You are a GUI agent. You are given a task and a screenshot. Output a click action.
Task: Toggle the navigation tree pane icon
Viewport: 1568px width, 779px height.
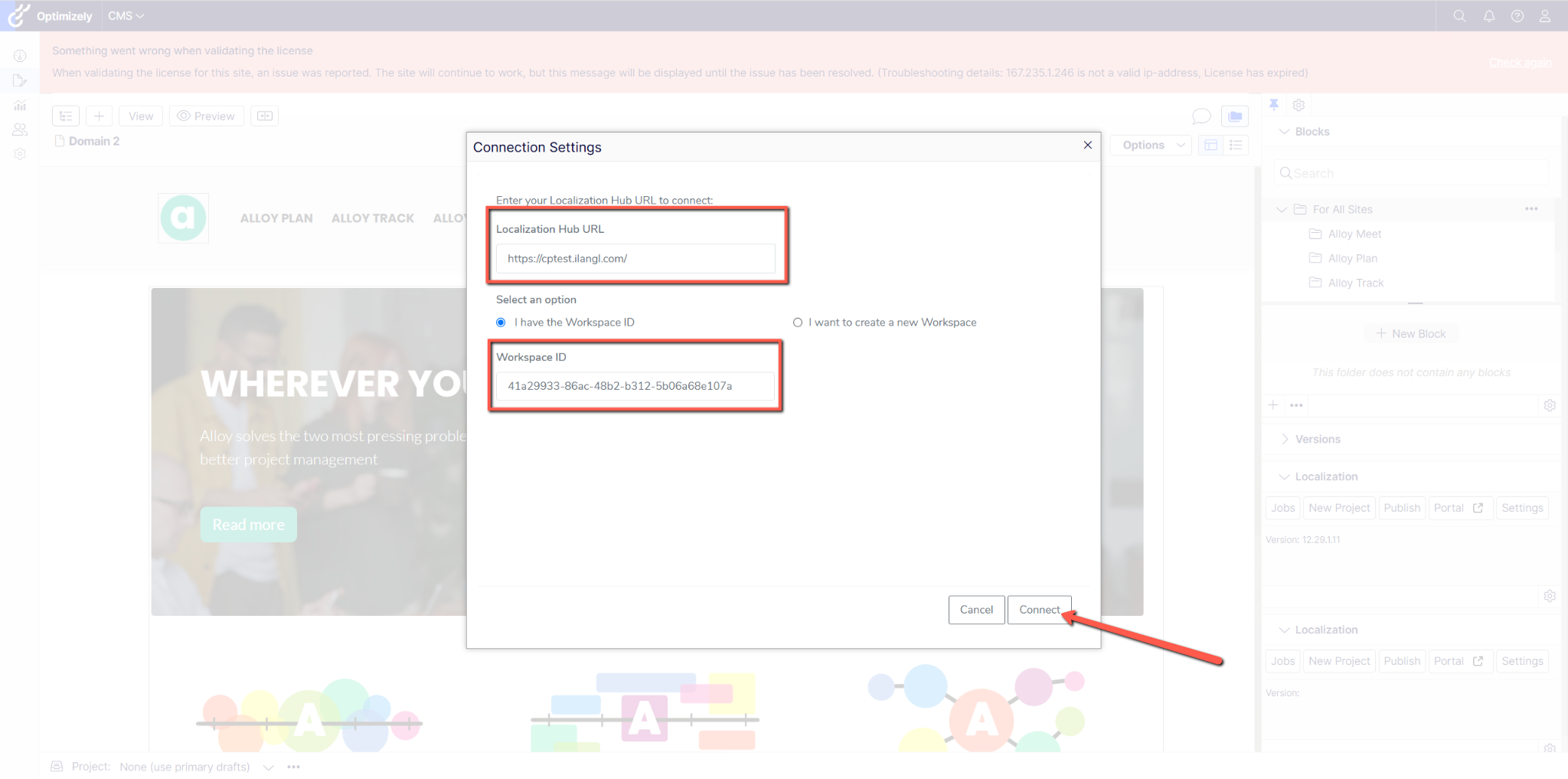pyautogui.click(x=66, y=116)
